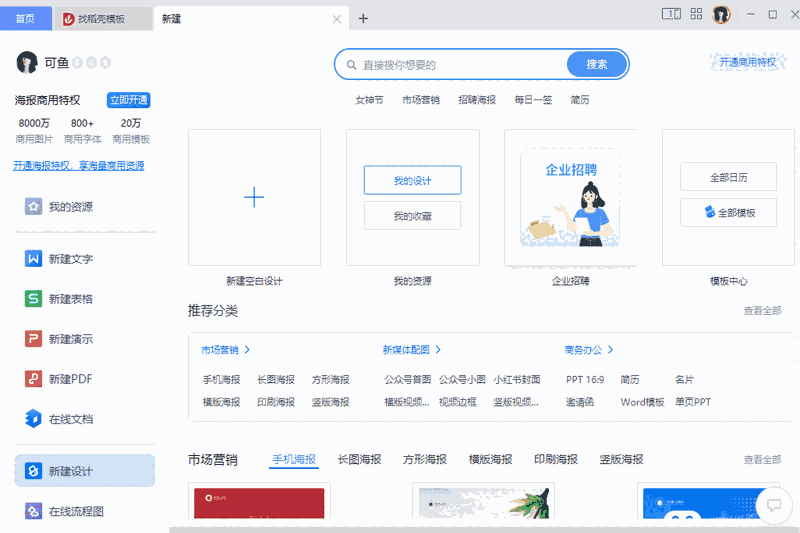Open the red poster template thumbnail
Viewport: 800px width, 533px height.
[259, 503]
